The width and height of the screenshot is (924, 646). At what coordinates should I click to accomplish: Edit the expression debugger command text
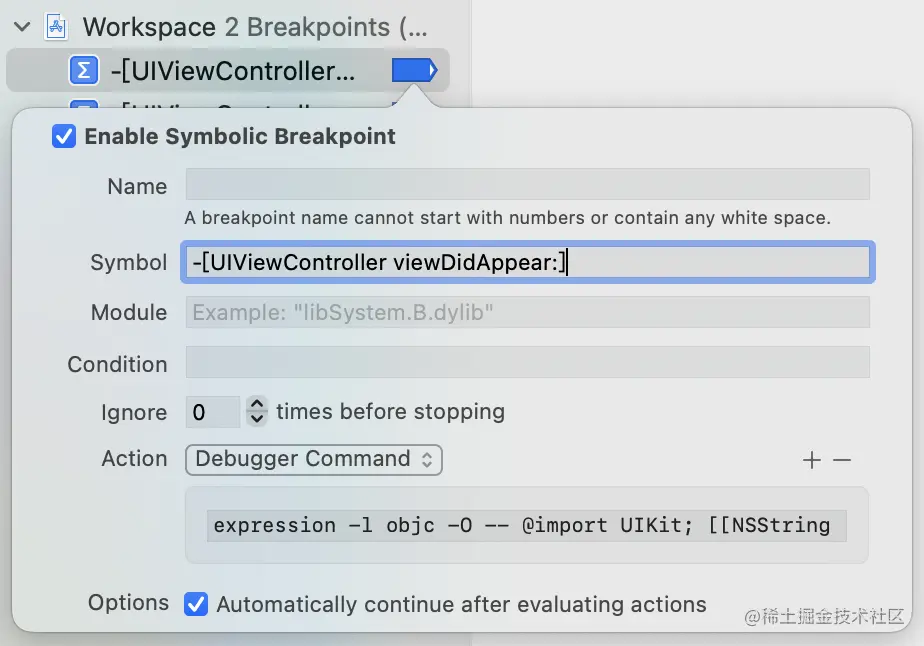526,525
